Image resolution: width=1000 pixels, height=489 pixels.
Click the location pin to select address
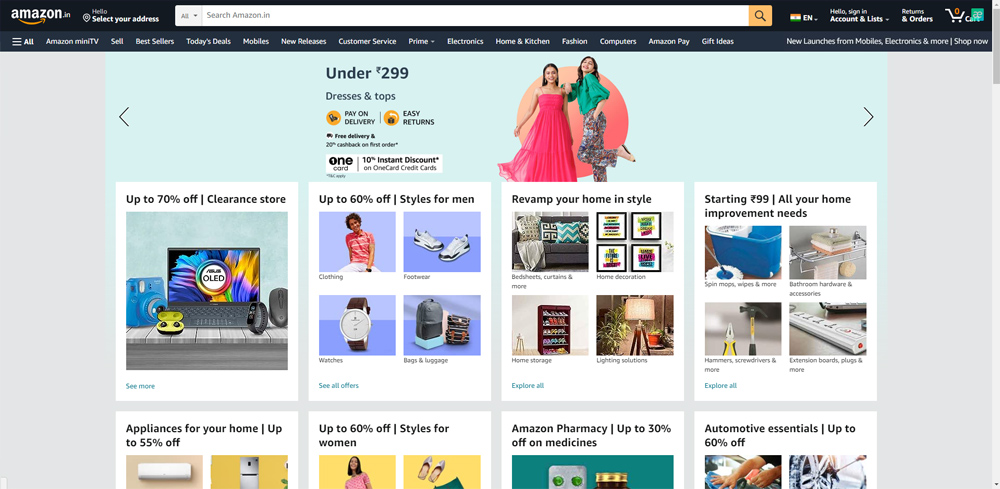coord(87,17)
